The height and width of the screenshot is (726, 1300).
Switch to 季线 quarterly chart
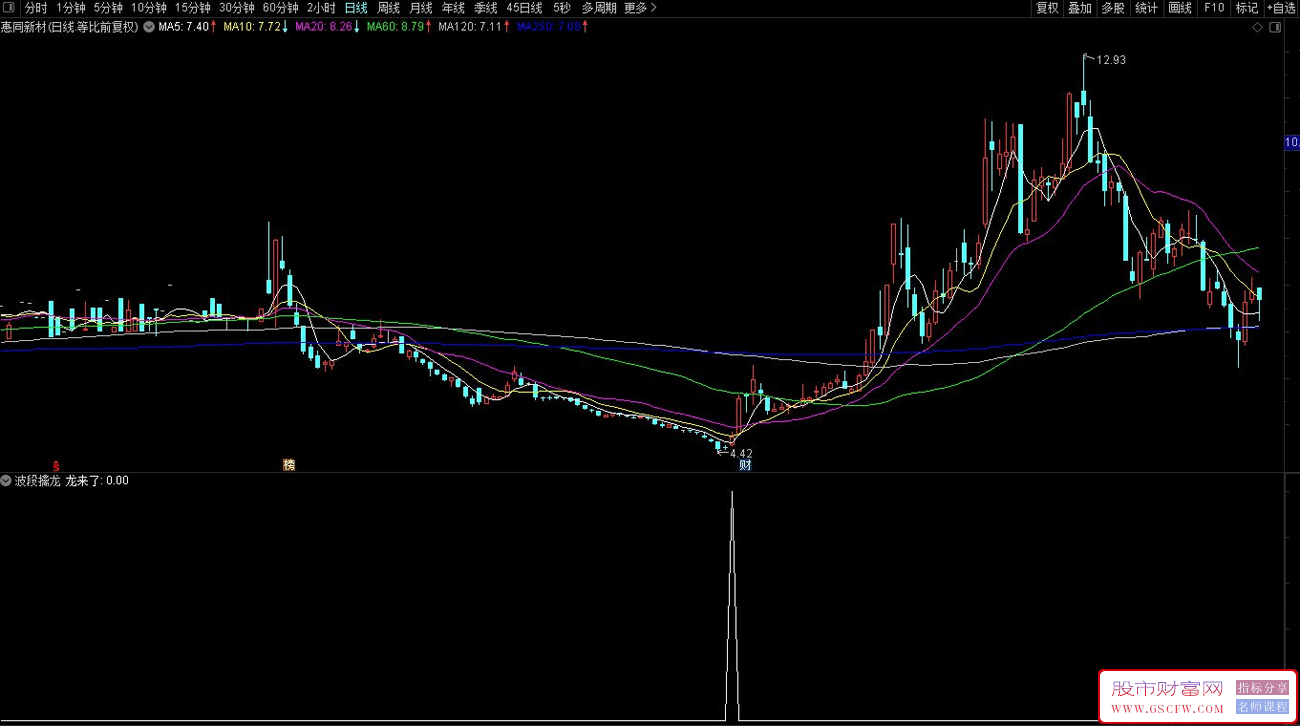click(x=486, y=8)
